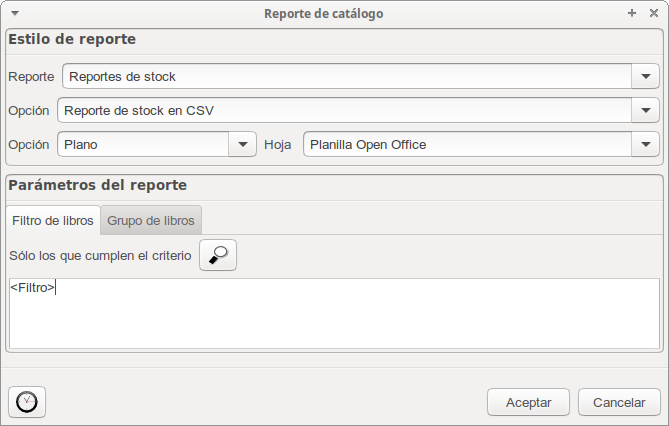Click the Cancelar button

click(619, 402)
